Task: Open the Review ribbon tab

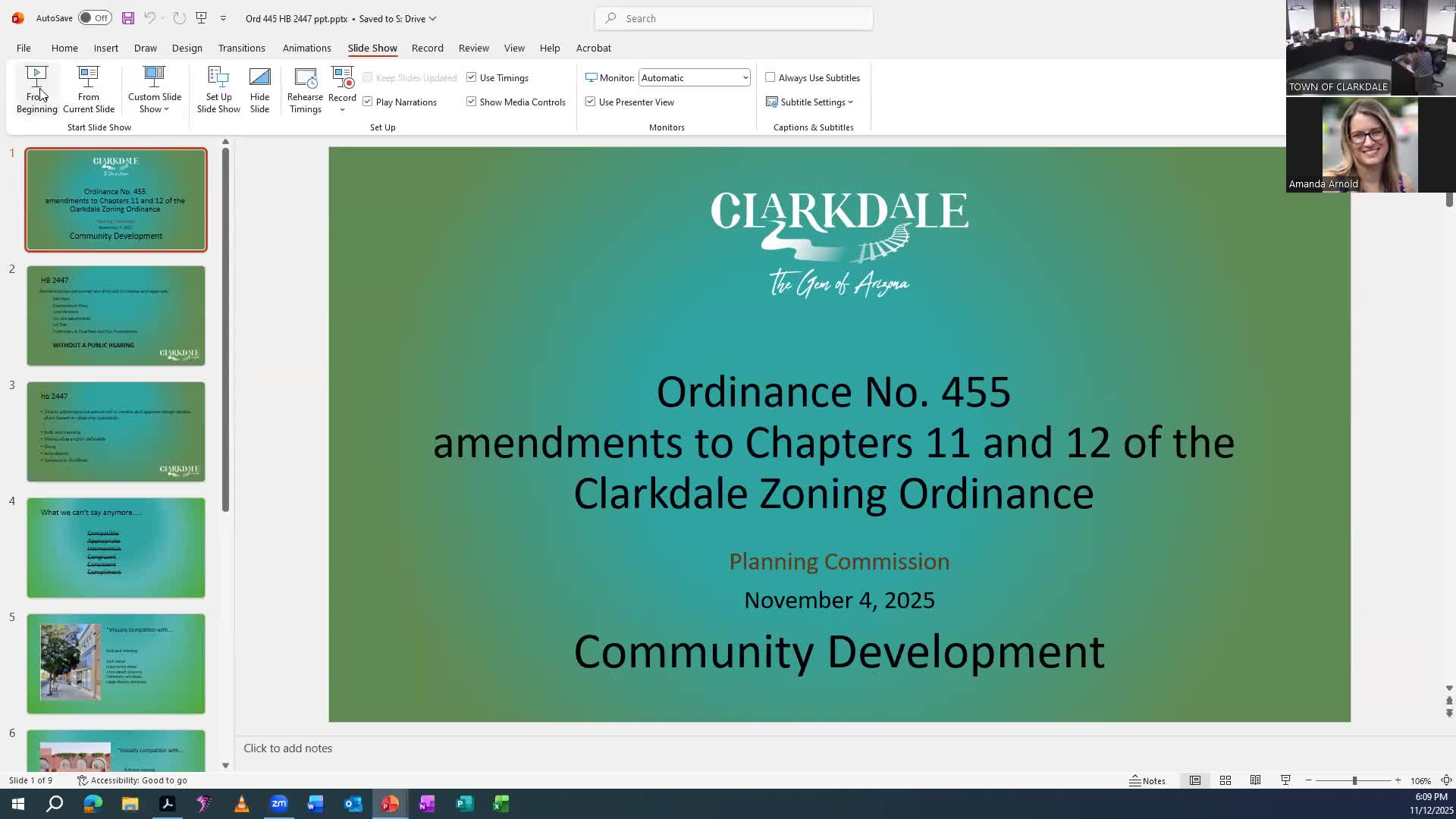Action: 473,48
